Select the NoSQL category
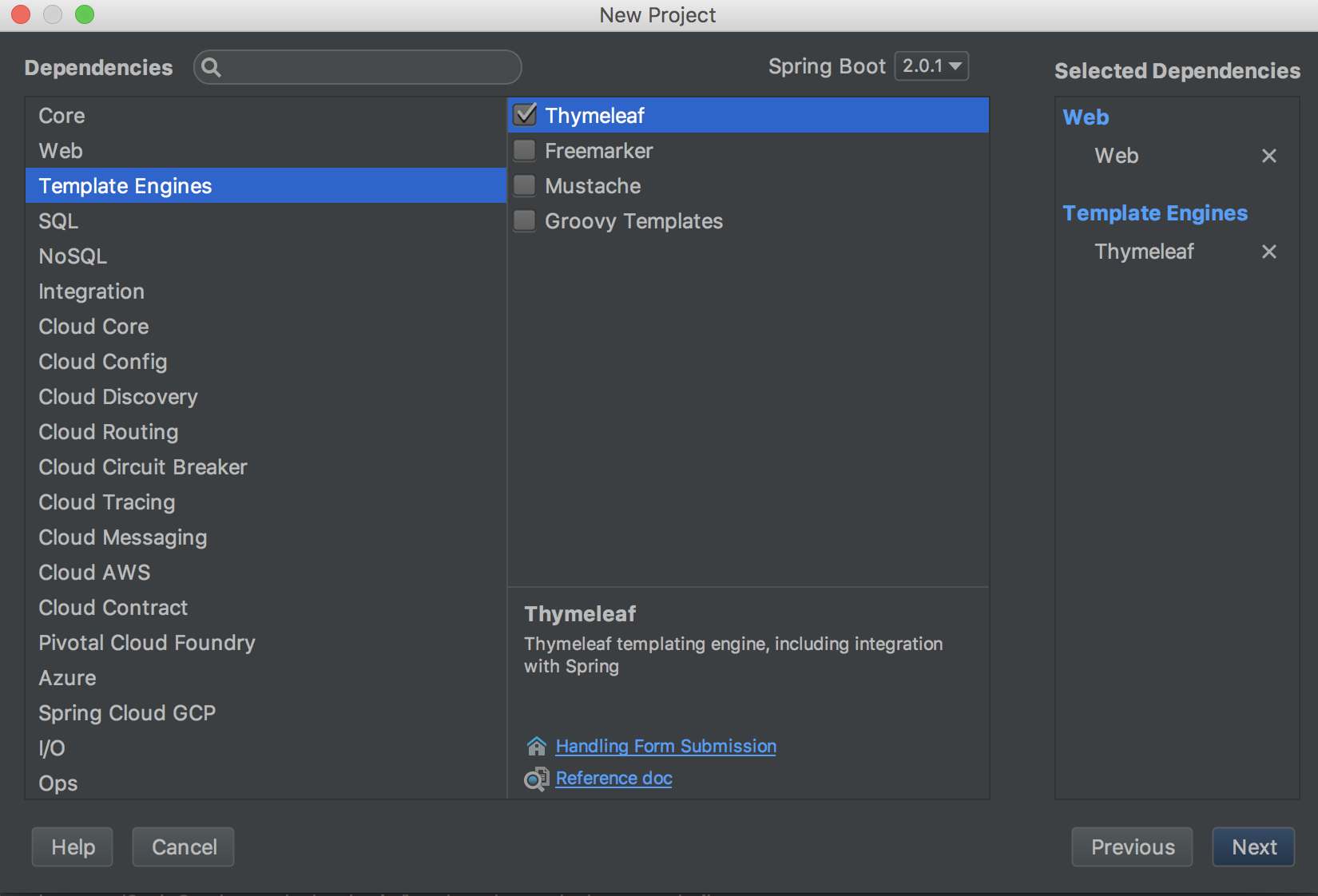This screenshot has width=1318, height=896. point(73,256)
